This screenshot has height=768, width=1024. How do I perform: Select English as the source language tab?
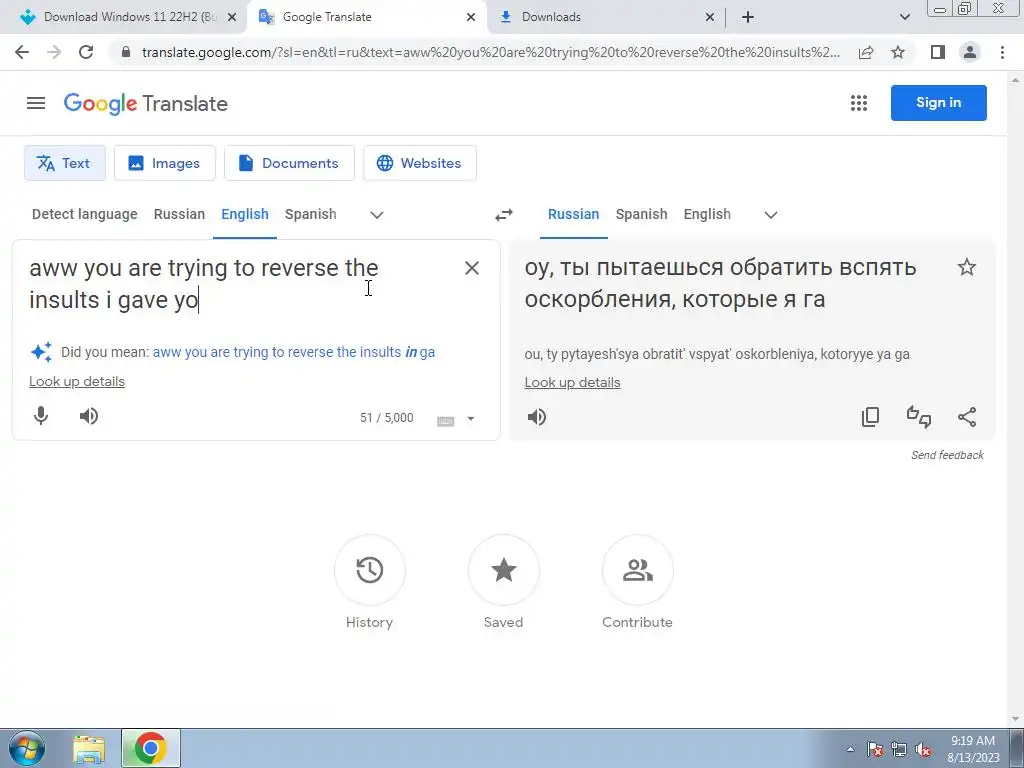point(245,214)
